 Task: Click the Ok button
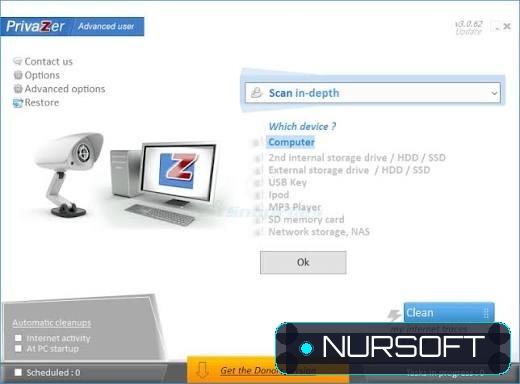point(303,262)
